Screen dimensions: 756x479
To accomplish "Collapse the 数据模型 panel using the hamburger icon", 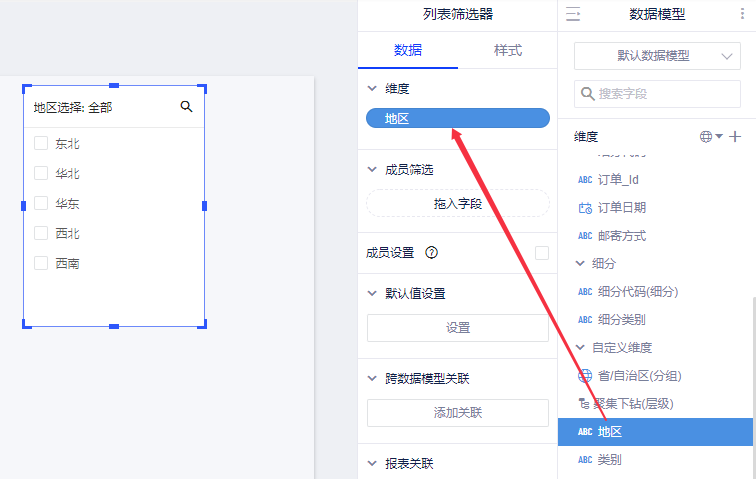I will pyautogui.click(x=573, y=13).
